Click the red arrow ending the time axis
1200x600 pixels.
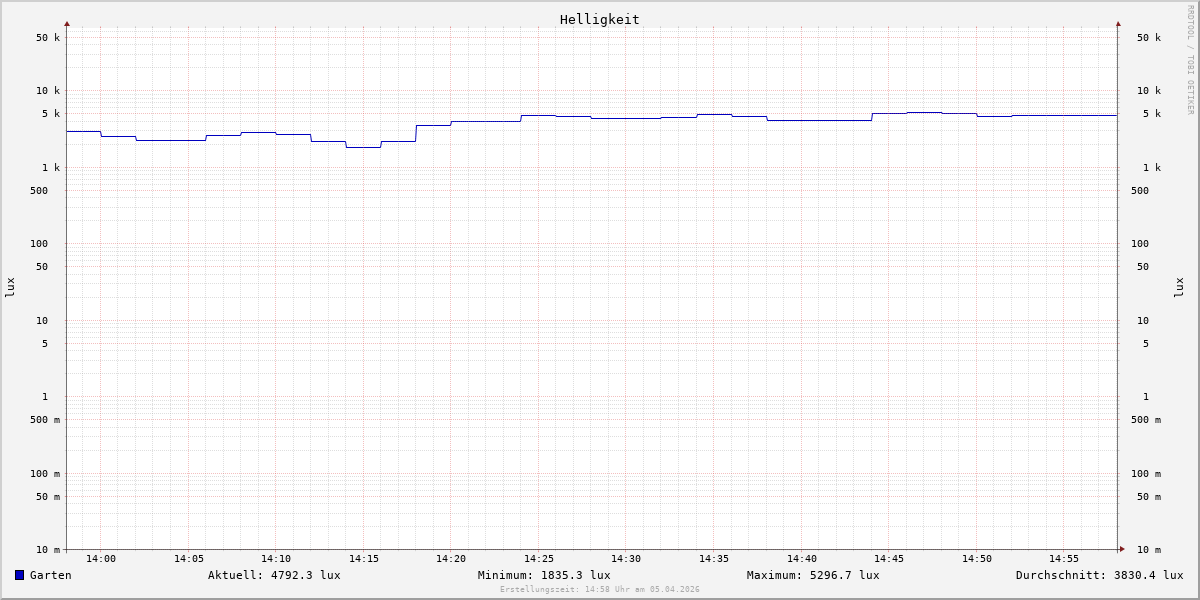[x=1122, y=549]
